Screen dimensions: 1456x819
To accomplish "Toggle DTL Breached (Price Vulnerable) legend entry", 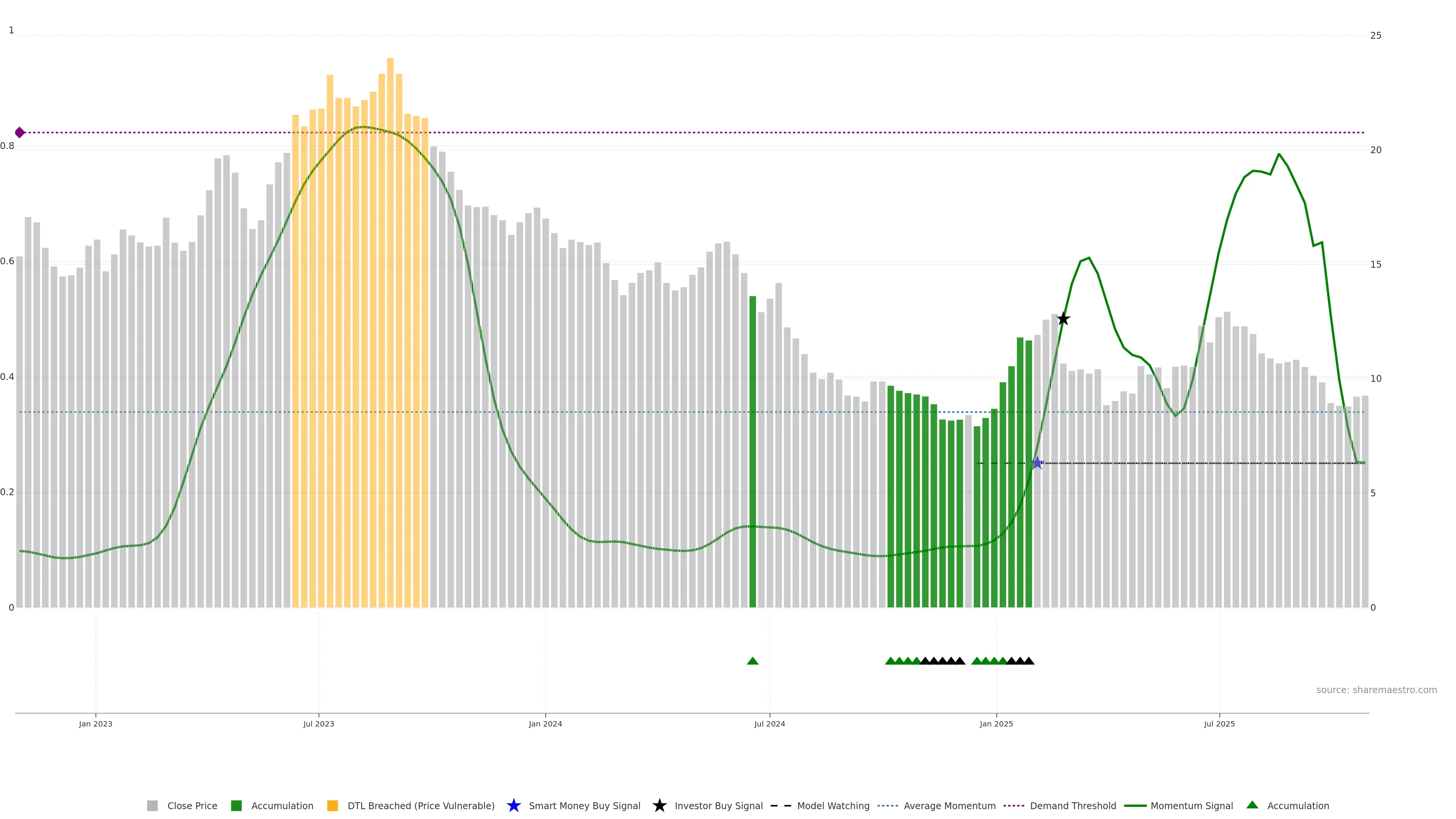I will click(420, 805).
